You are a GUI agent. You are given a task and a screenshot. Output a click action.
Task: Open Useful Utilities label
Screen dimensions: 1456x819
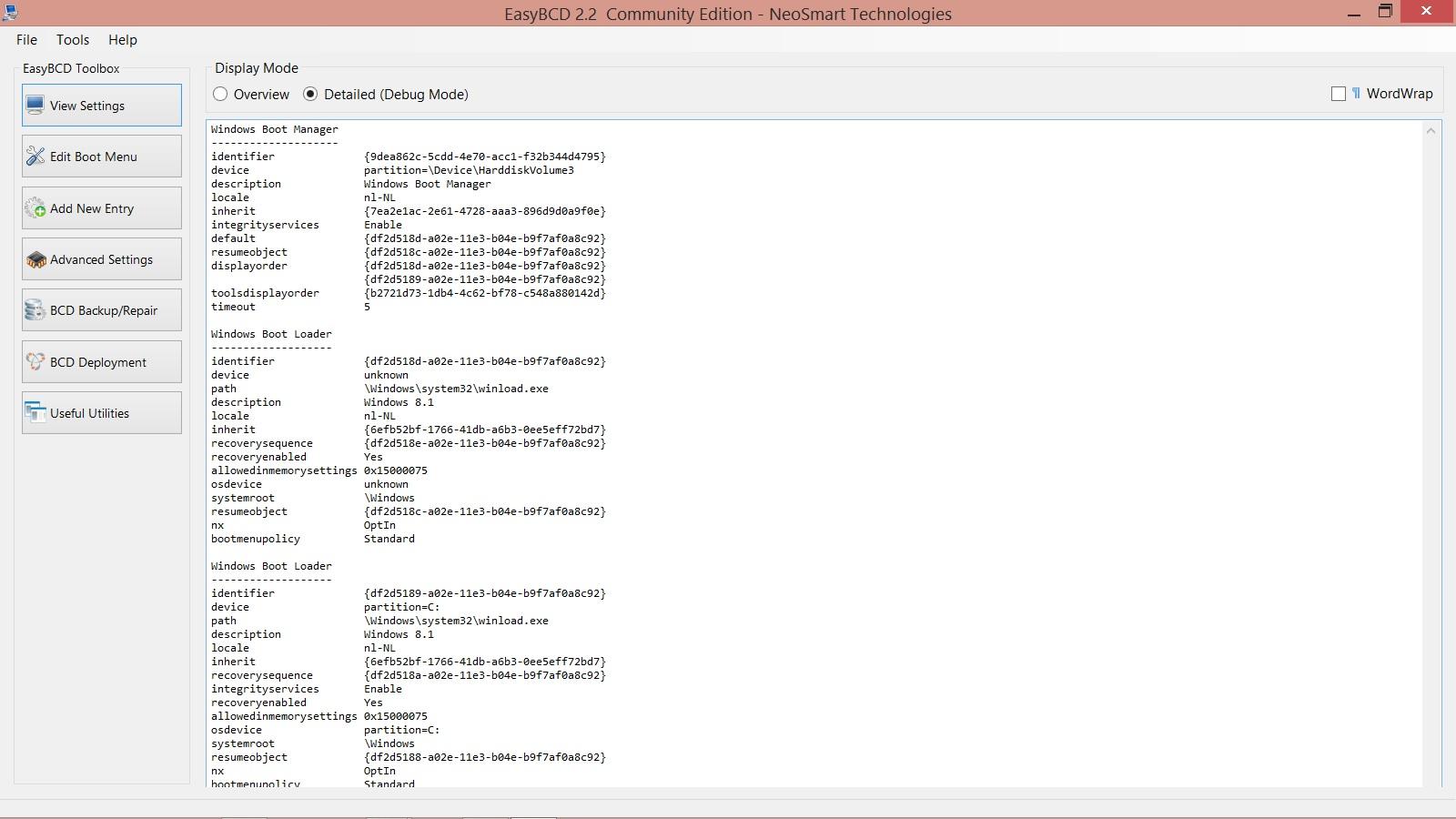pyautogui.click(x=89, y=413)
